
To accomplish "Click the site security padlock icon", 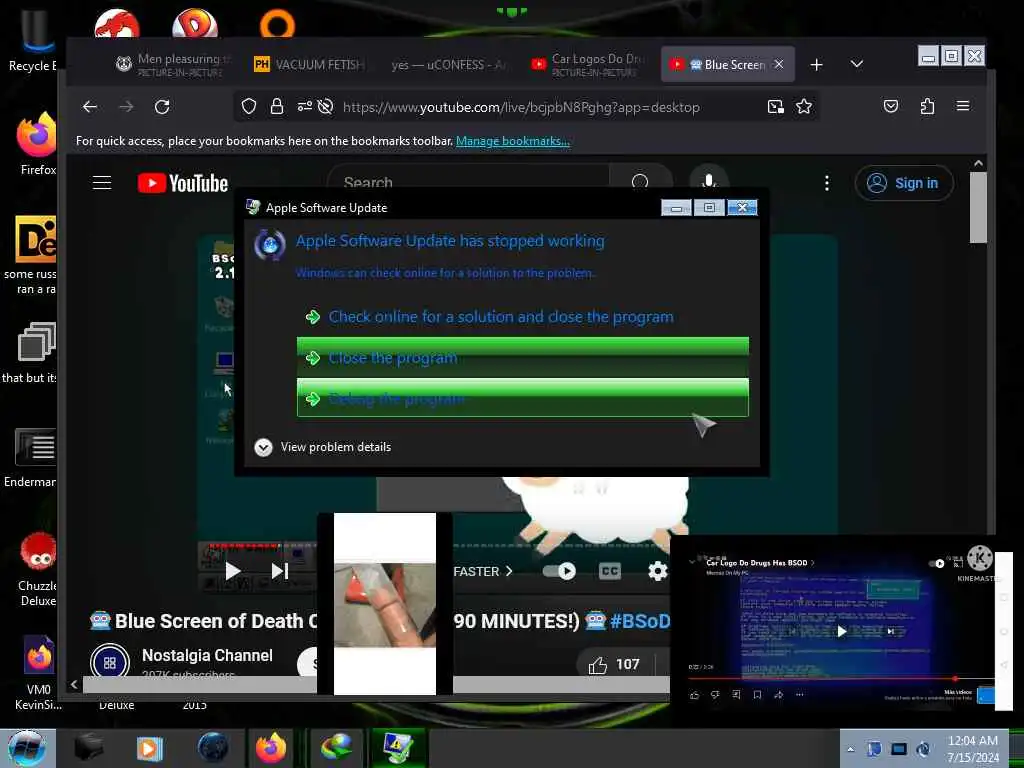I will 277,106.
